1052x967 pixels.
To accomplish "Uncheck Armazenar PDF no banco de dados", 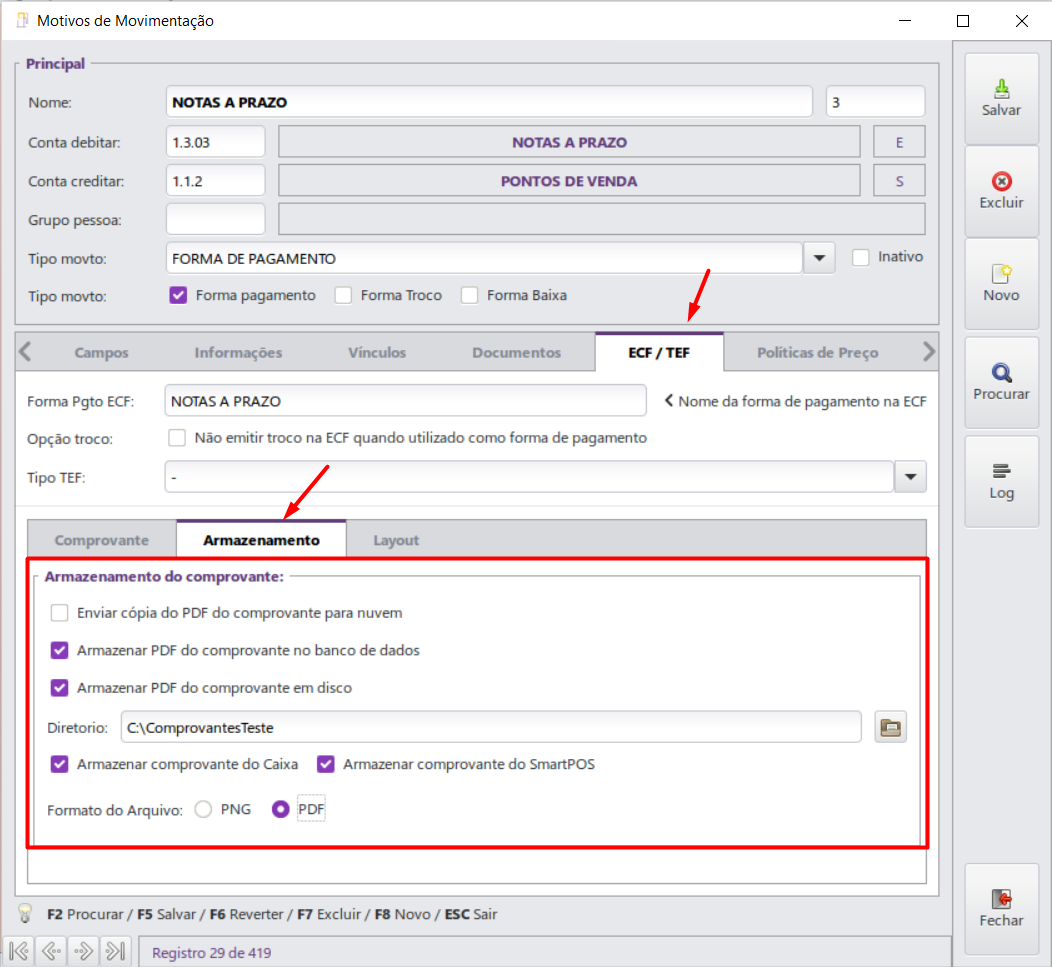I will coord(59,650).
